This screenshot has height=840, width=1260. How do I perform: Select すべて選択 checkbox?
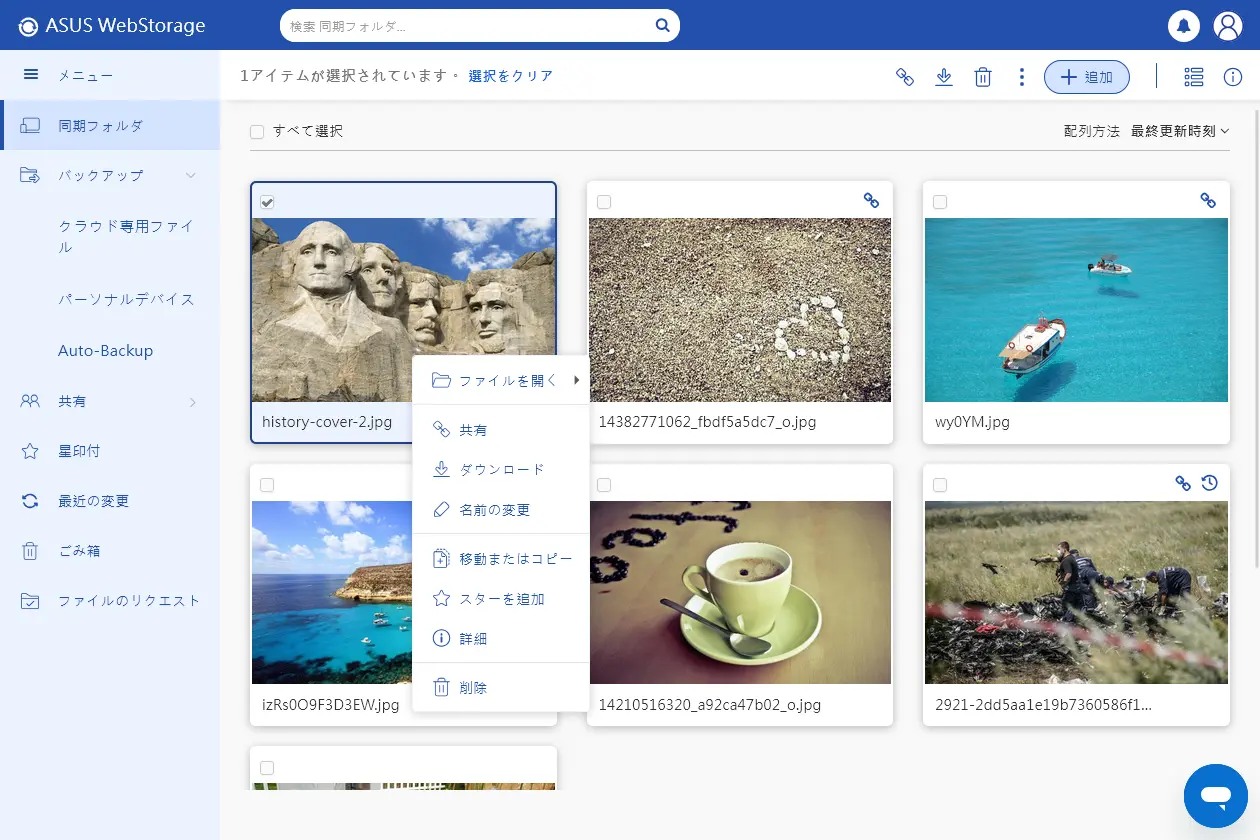point(257,132)
